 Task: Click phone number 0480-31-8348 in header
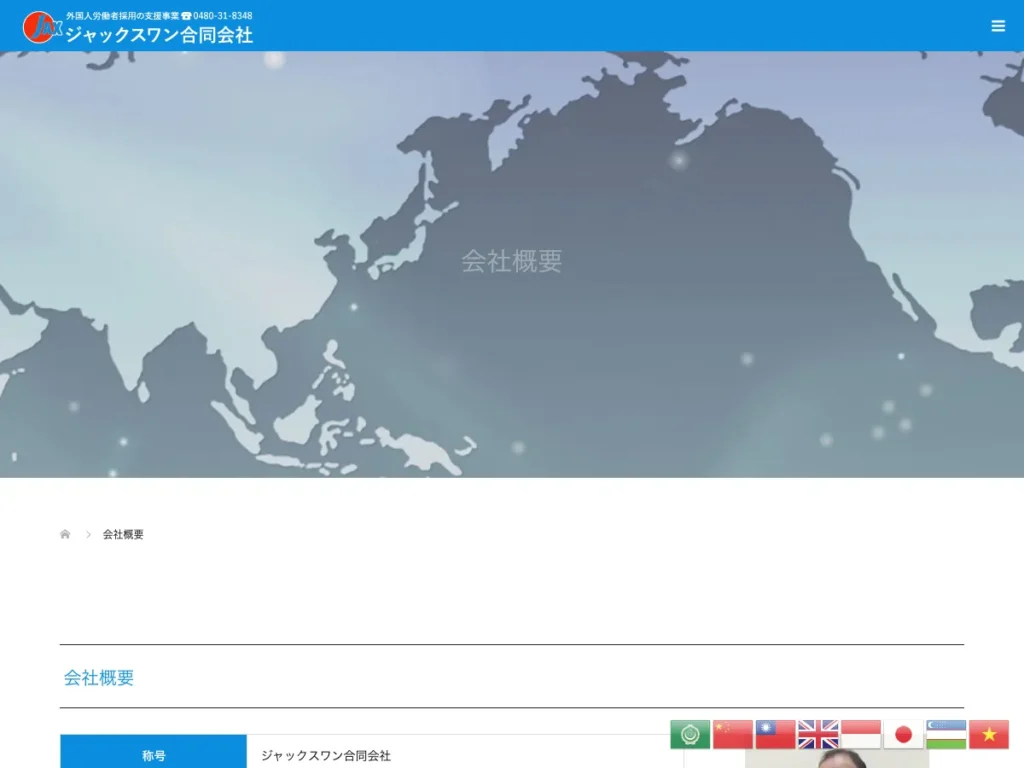point(222,16)
